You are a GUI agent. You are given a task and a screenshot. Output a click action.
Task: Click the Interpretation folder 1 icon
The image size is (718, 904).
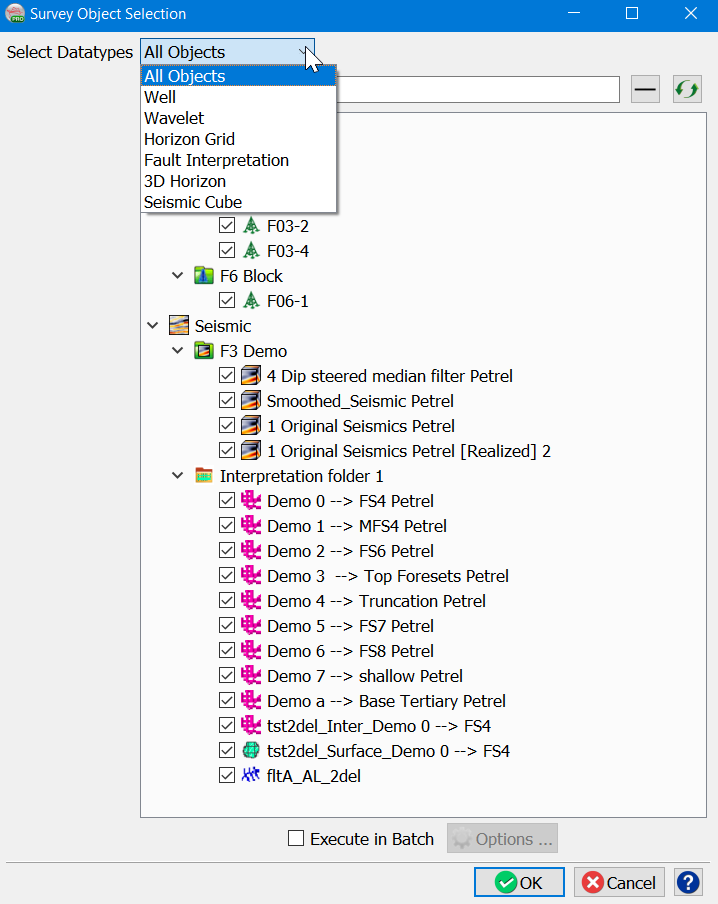point(204,476)
